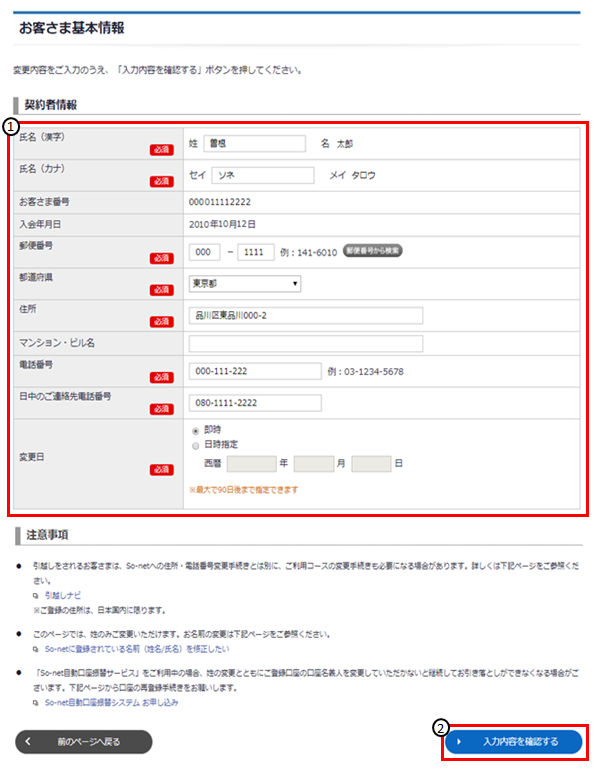600x782 pixels.
Task: Click the 日中のご連絡先電話番号 input field
Action: 255,403
